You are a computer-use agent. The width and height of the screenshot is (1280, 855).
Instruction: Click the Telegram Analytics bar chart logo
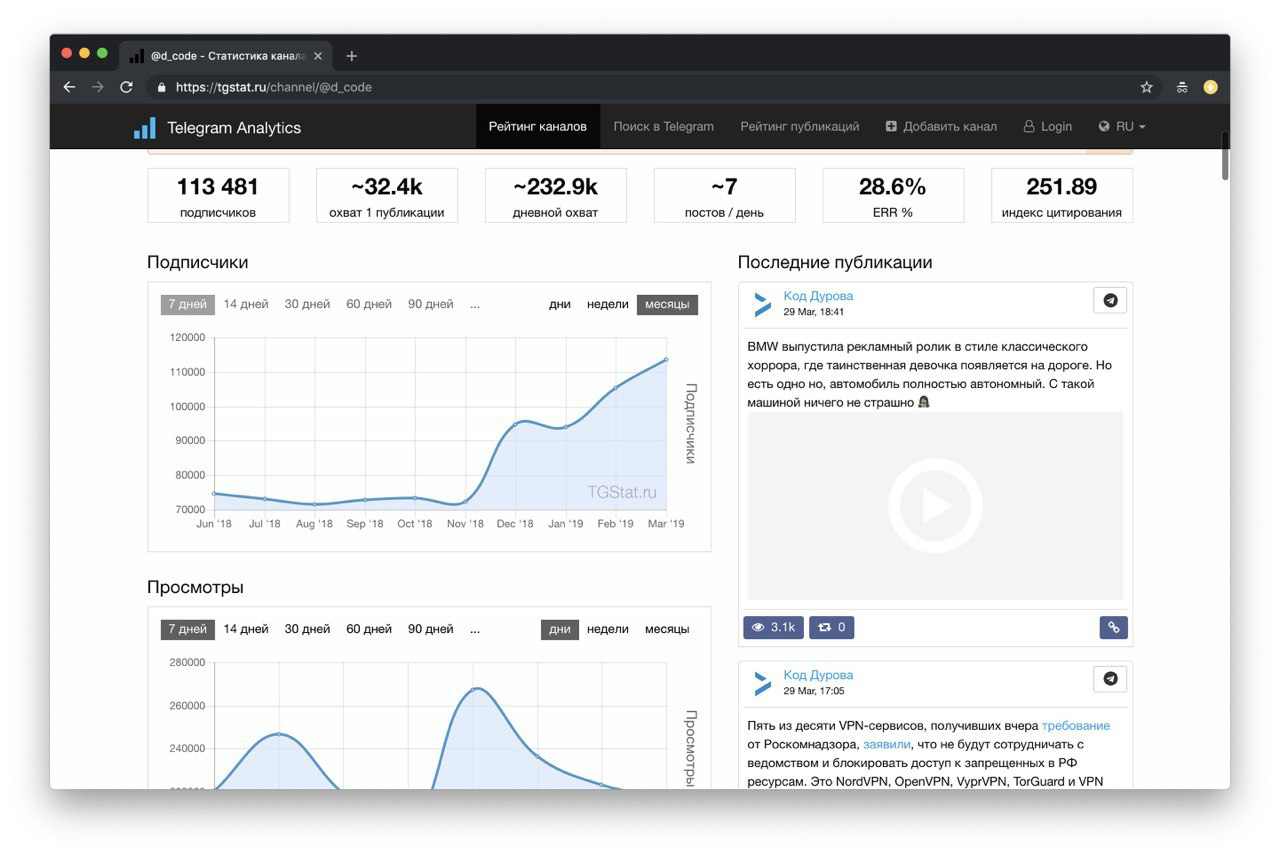(x=145, y=127)
